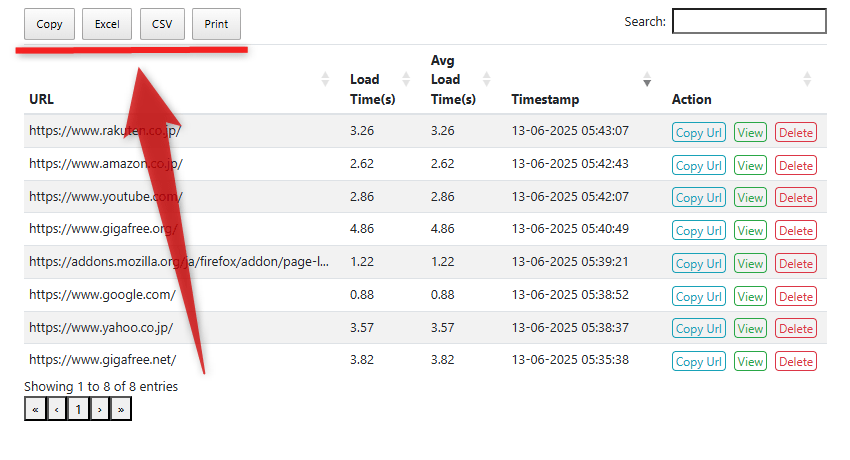
Task: View the gigafree.org entry
Action: point(750,230)
